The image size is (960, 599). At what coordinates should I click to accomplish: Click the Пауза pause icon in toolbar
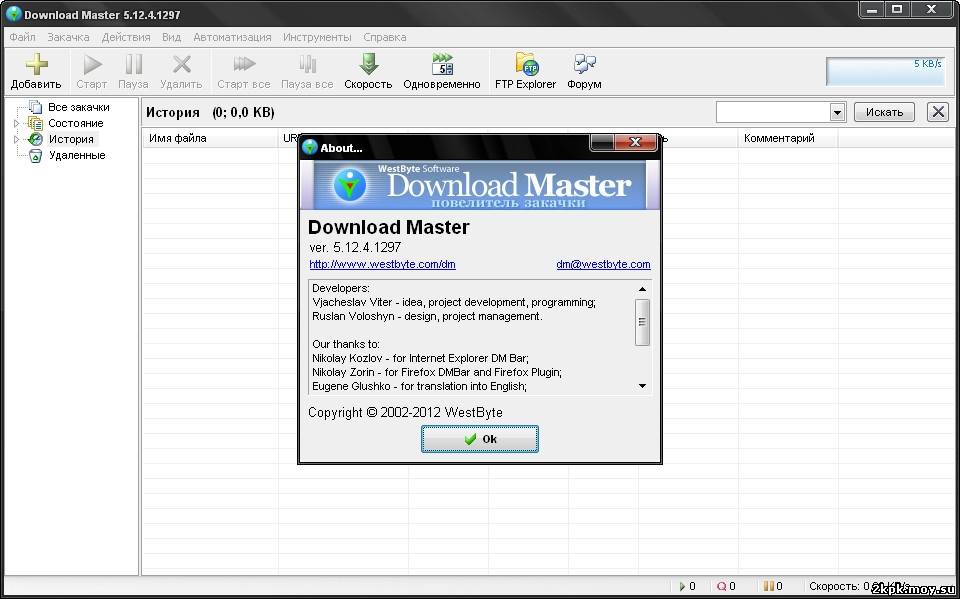[x=133, y=64]
